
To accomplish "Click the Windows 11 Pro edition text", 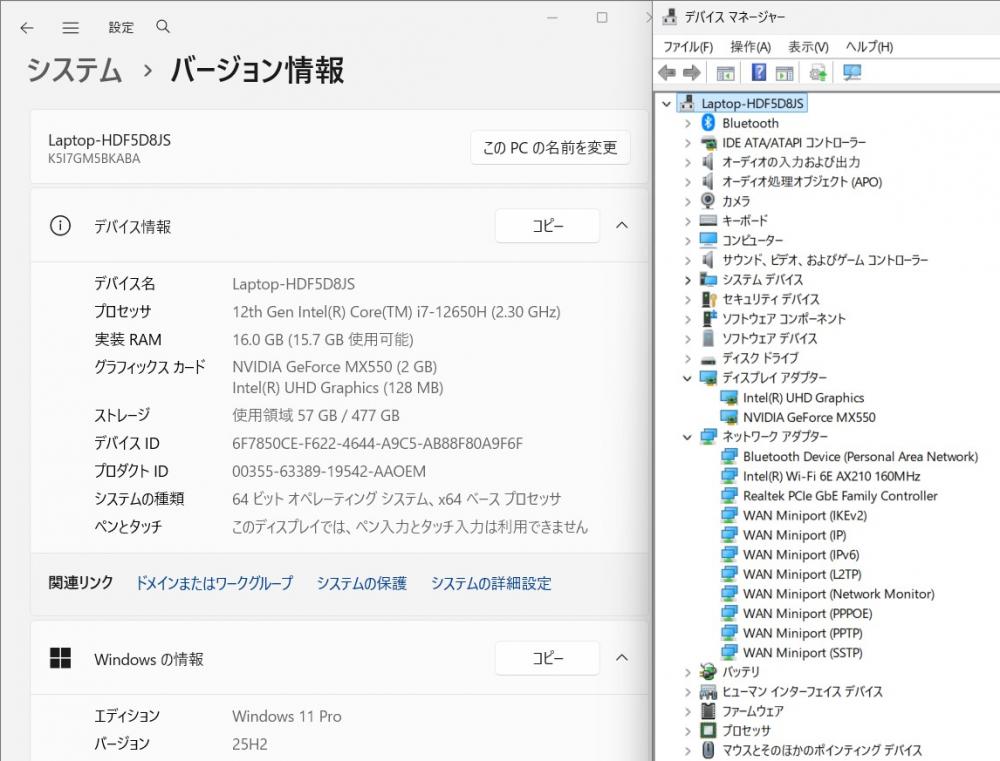I will click(286, 716).
